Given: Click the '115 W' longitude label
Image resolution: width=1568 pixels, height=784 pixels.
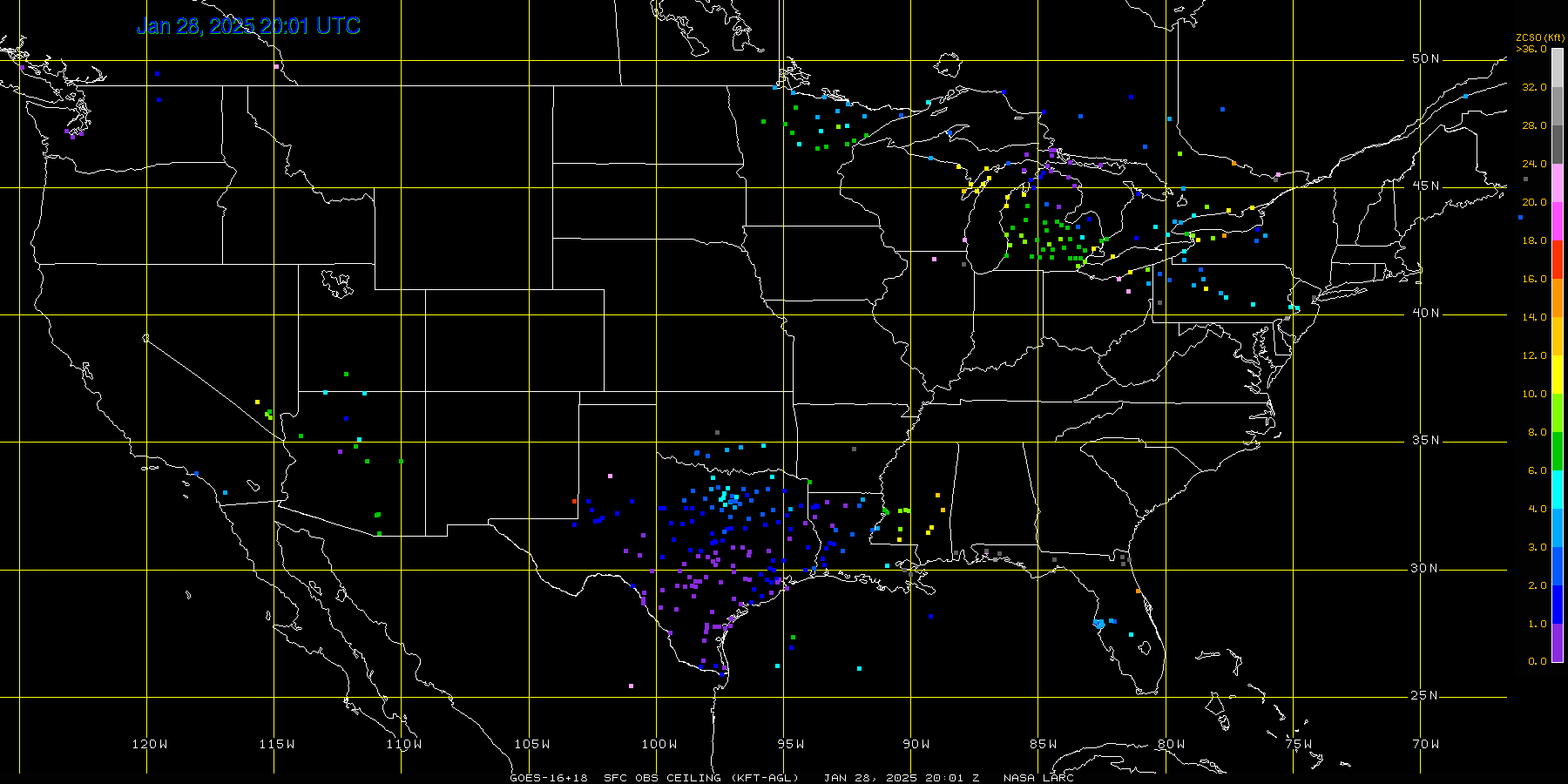Looking at the screenshot, I should 277,744.
